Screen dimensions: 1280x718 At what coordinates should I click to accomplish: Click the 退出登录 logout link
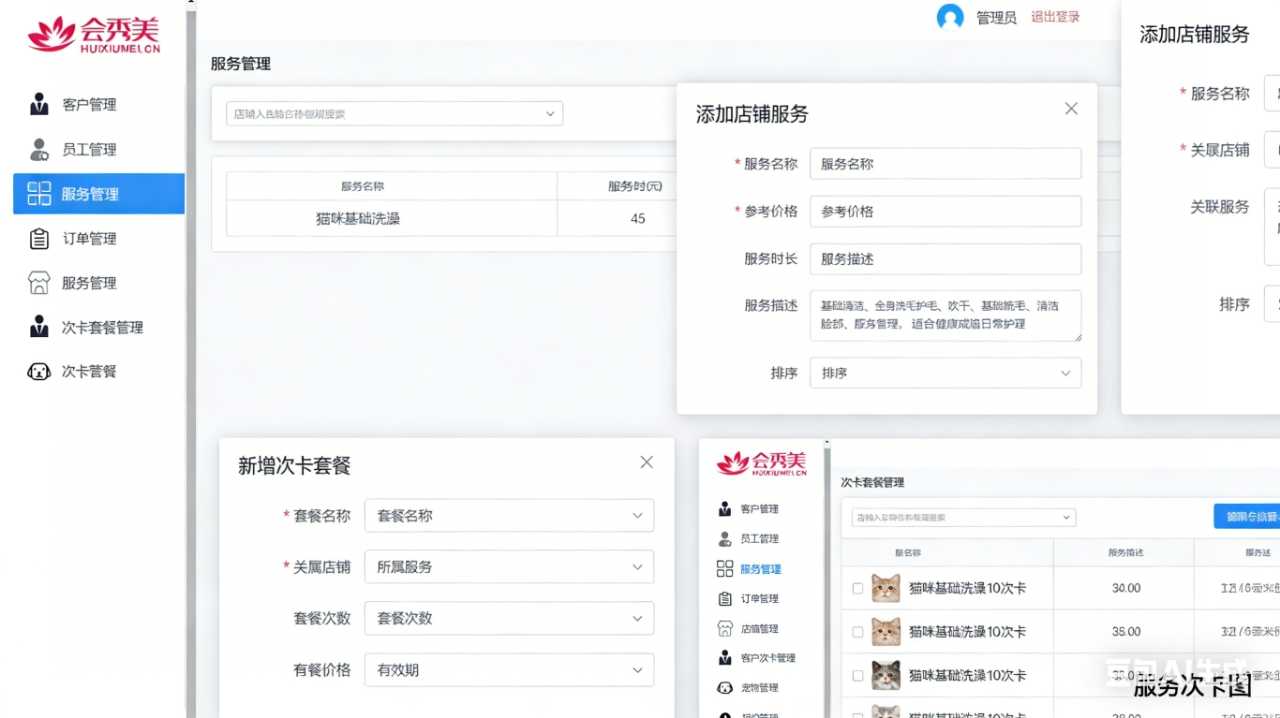1055,17
